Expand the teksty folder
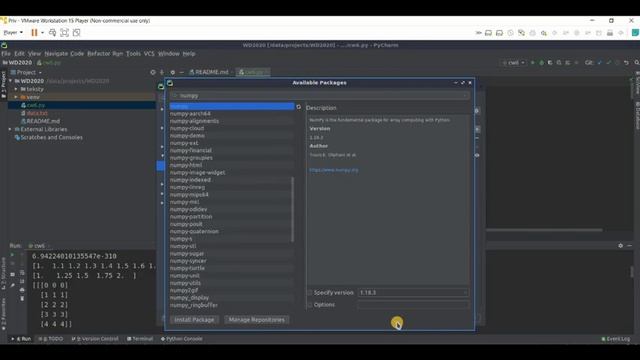 click(x=16, y=89)
